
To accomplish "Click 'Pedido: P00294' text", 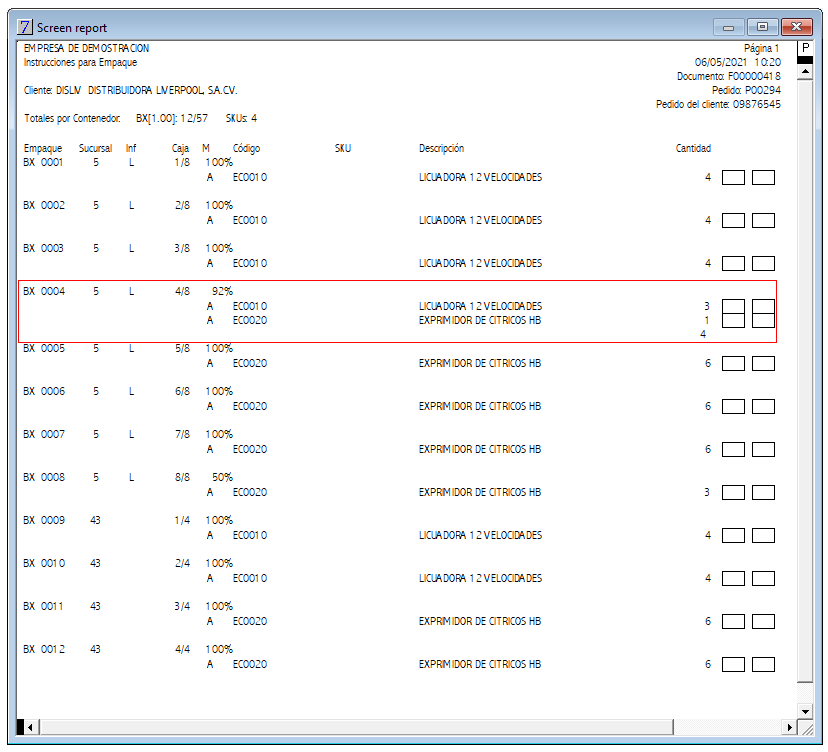I will (746, 90).
